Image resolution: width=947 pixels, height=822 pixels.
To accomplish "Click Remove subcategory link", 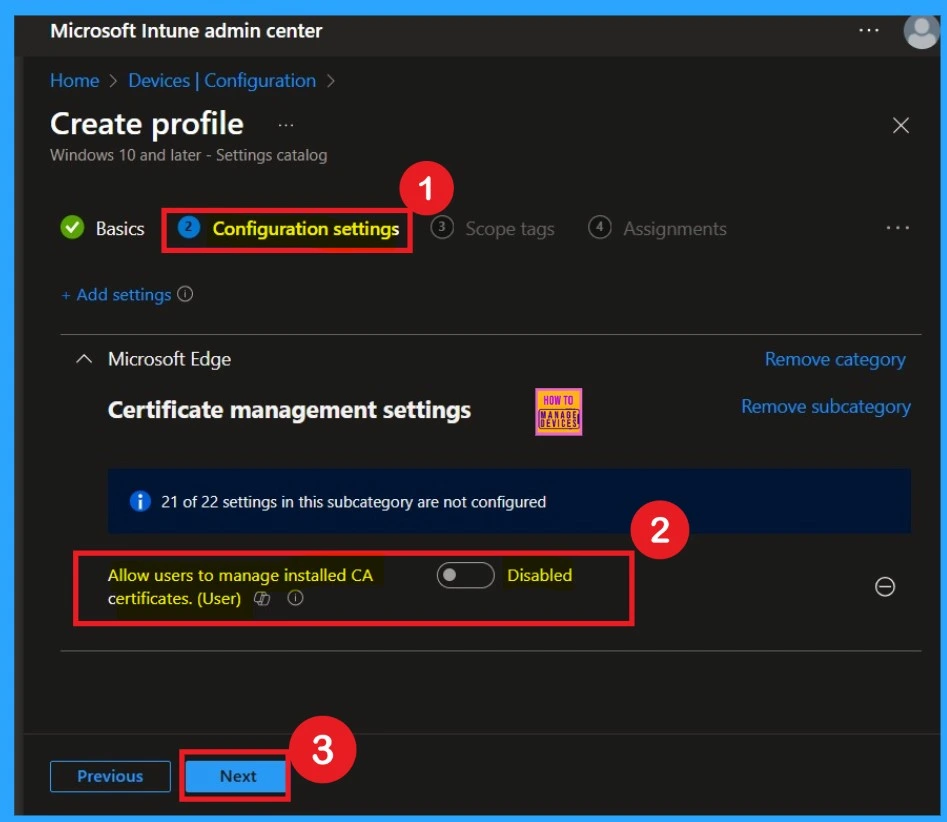I will click(x=826, y=406).
